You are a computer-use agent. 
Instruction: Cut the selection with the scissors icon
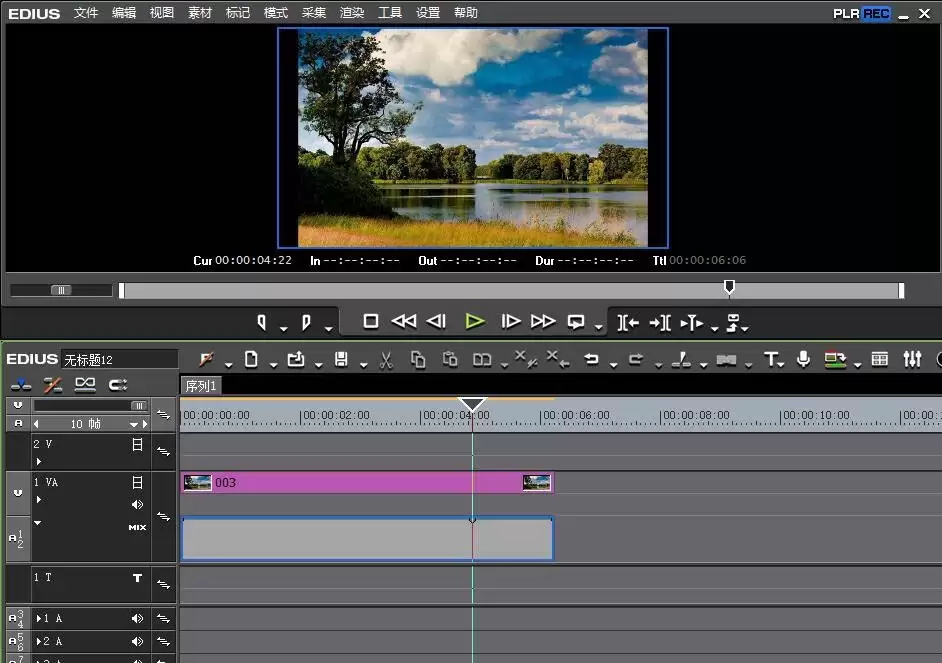pos(386,360)
